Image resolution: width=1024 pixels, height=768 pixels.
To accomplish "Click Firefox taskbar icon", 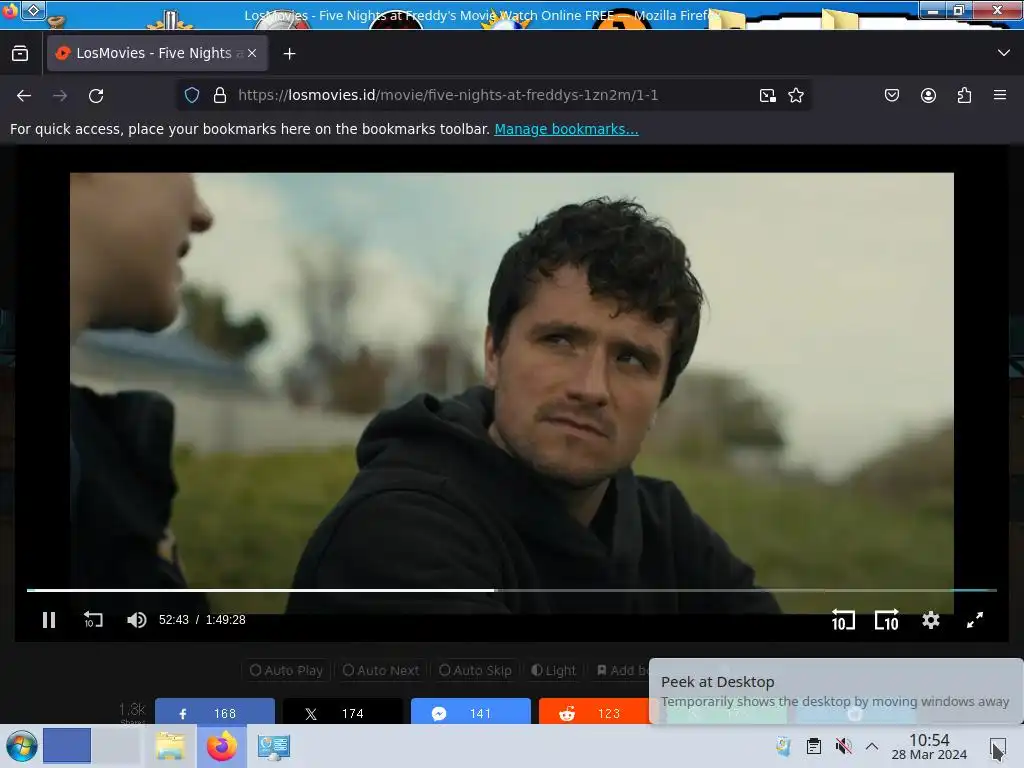I will point(222,746).
